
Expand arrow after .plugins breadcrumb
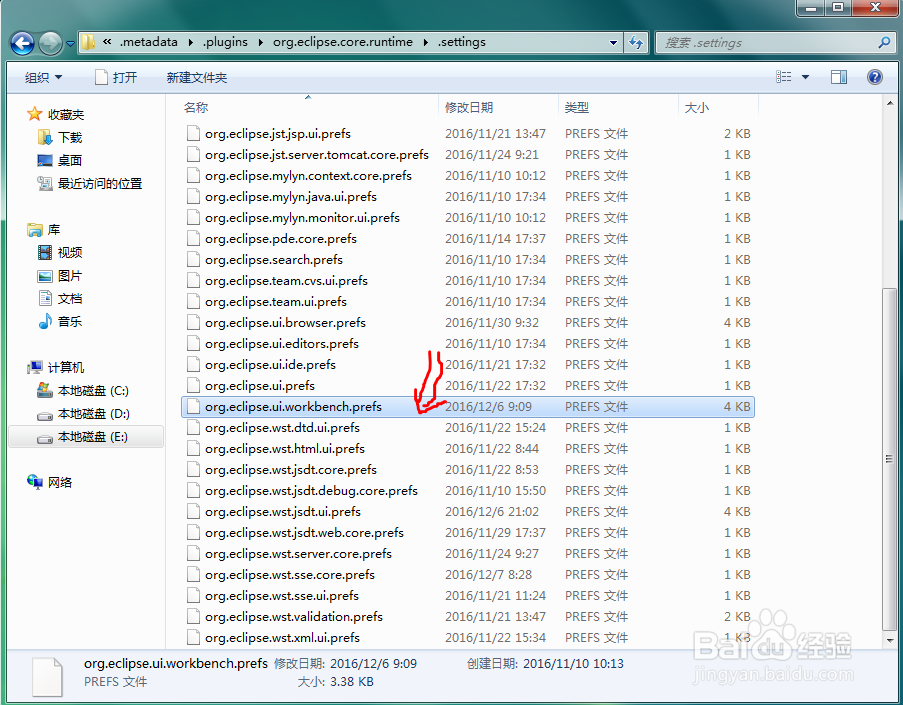point(260,43)
